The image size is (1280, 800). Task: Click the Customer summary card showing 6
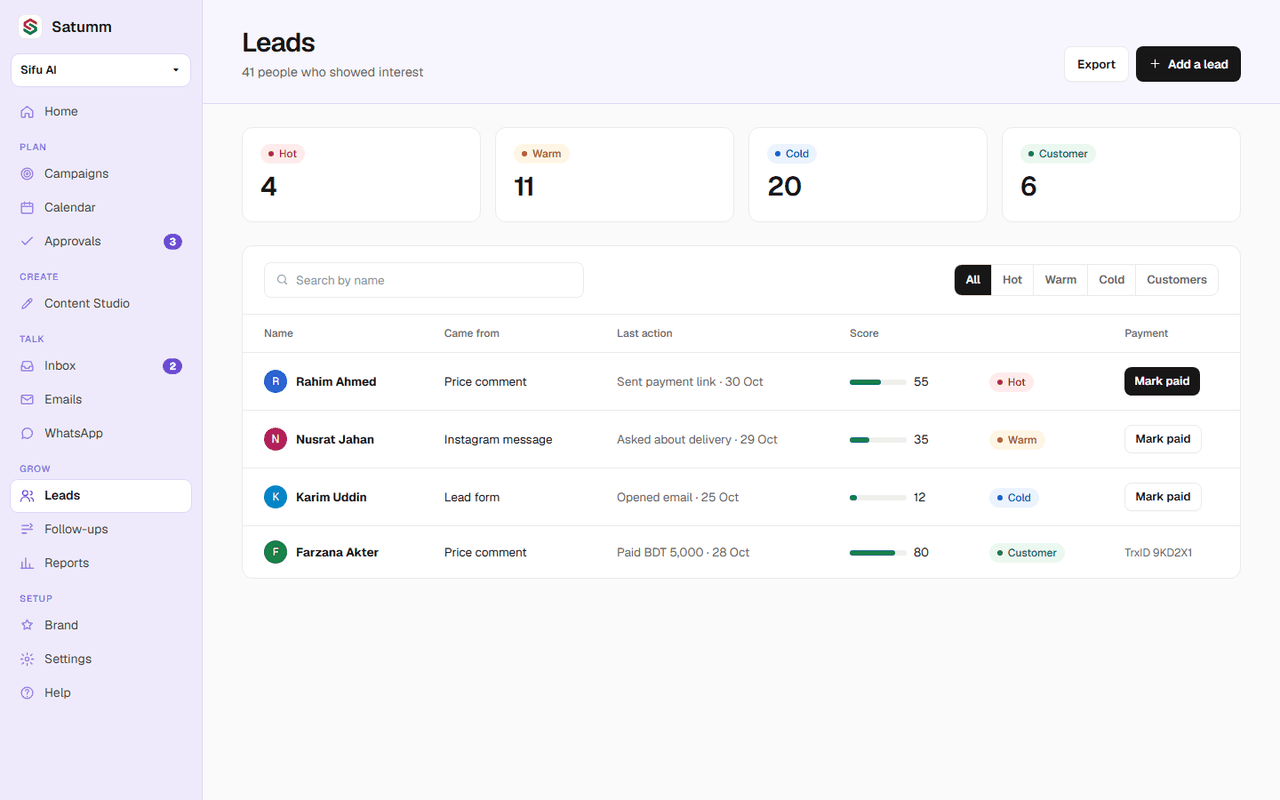(1121, 175)
